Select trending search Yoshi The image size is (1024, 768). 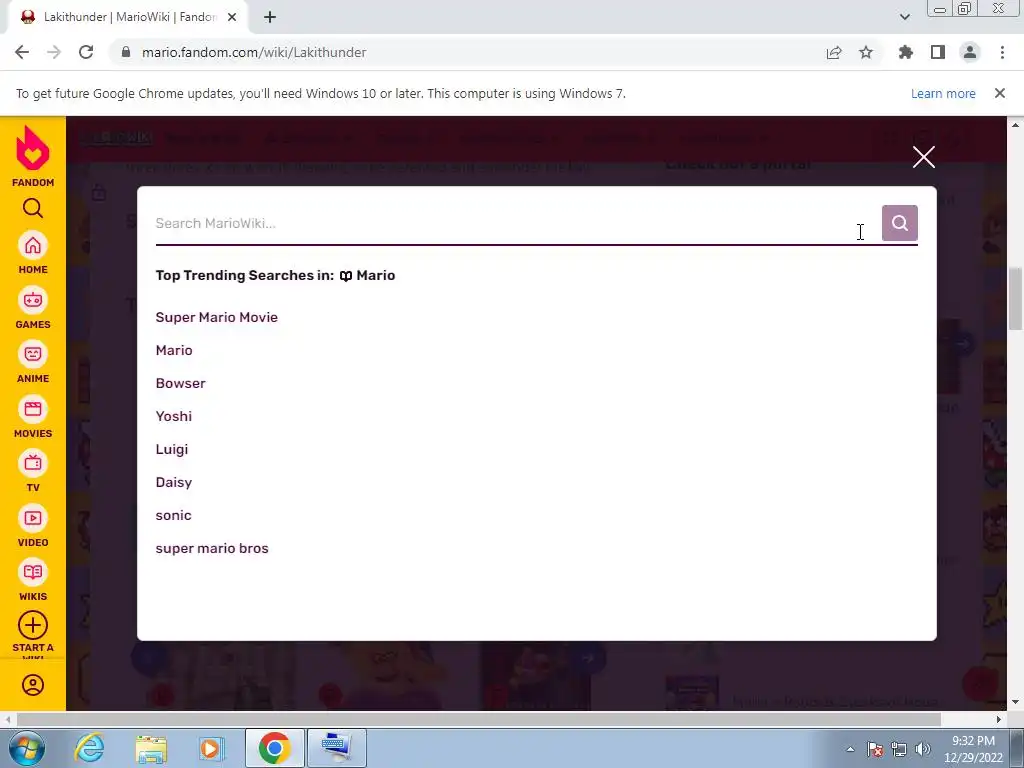pos(174,417)
